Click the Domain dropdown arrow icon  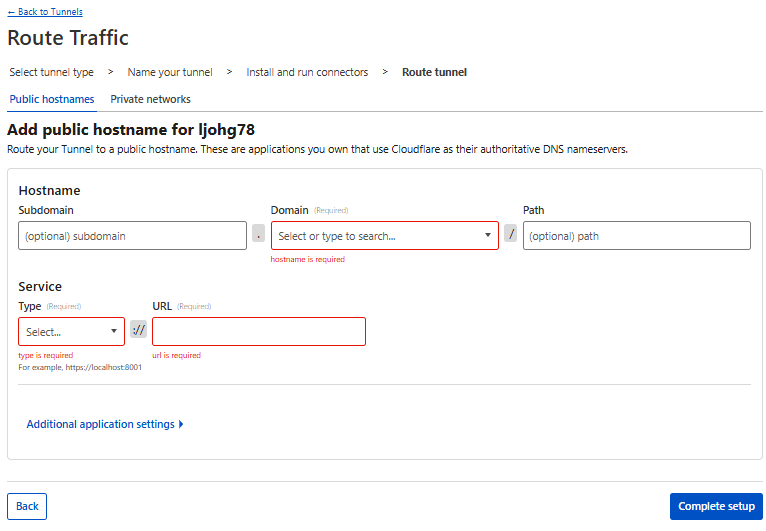[x=488, y=236]
